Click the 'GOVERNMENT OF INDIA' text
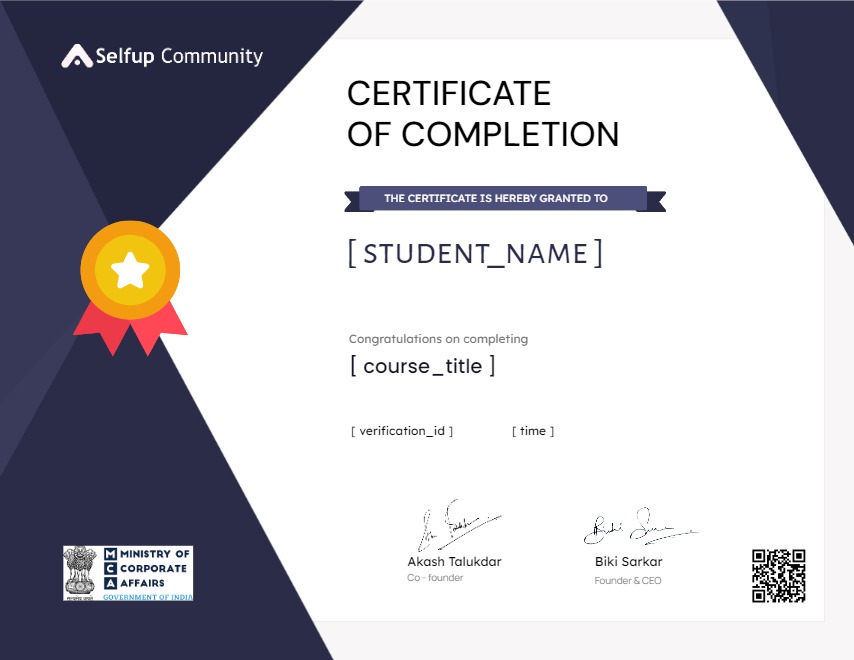Image resolution: width=854 pixels, height=660 pixels. [148, 597]
